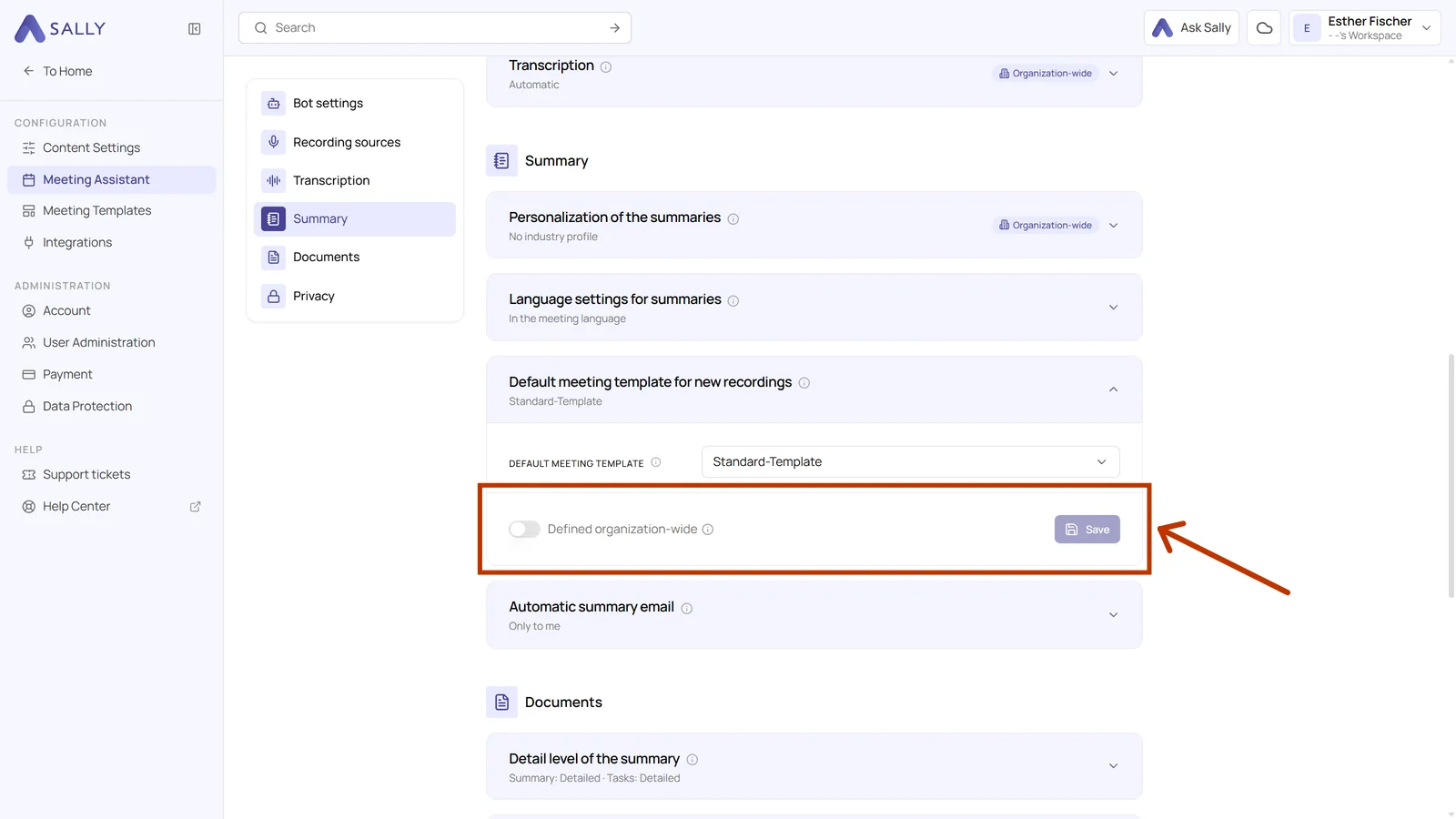Open Meeting Assistant in sidebar
The width and height of the screenshot is (1456, 819).
point(111,180)
